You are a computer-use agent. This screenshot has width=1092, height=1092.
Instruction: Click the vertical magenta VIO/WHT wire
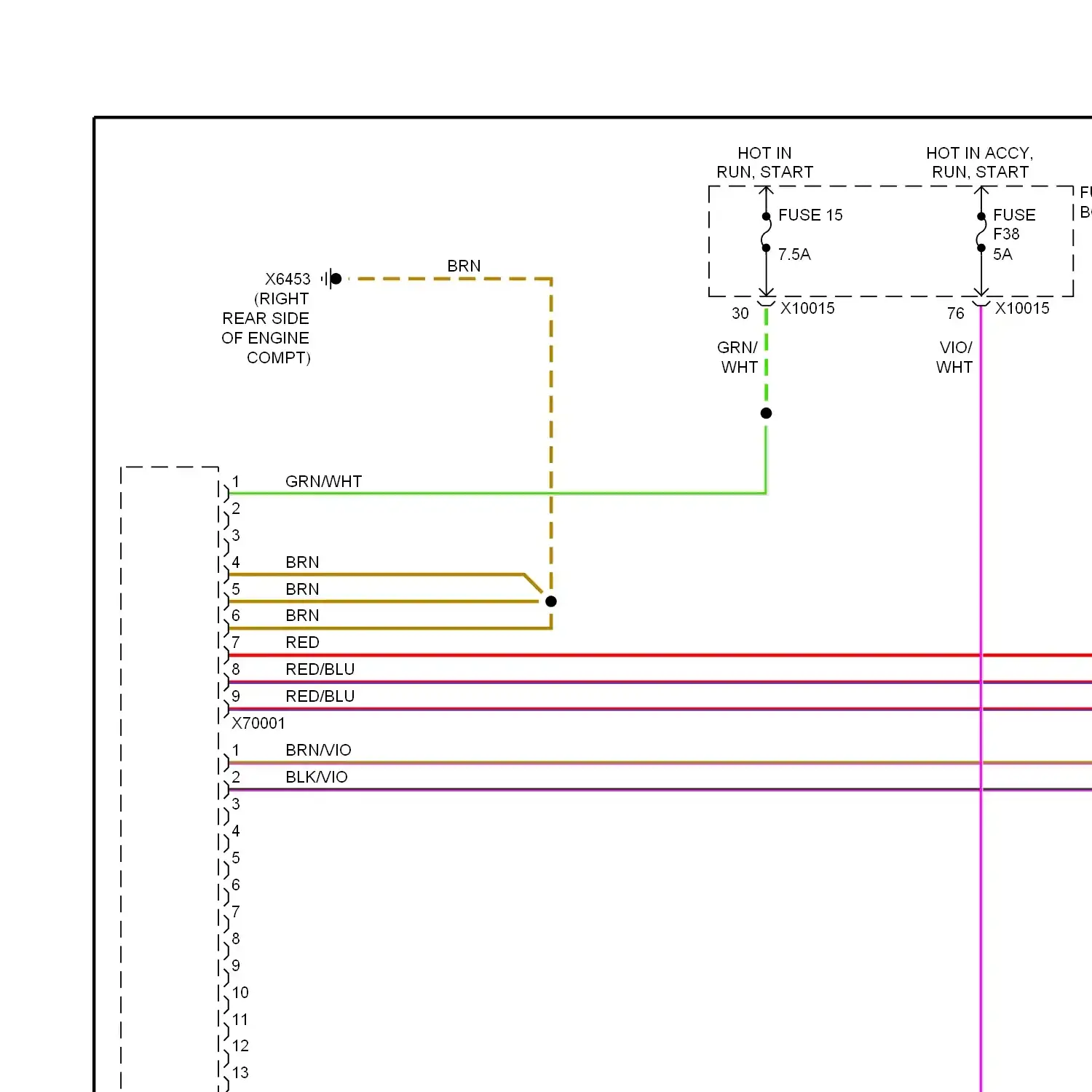(981, 699)
